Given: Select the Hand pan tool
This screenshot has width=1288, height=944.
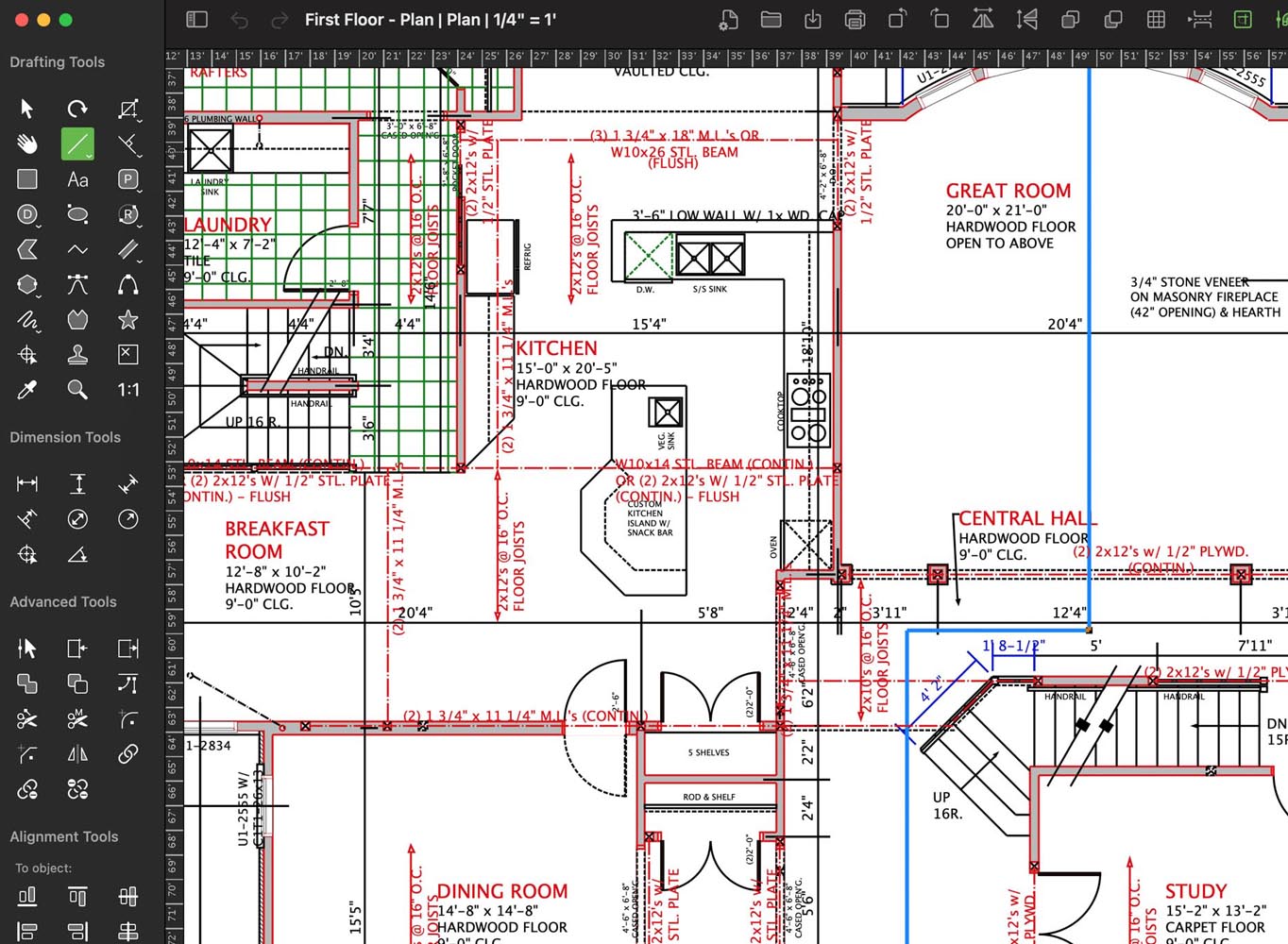Looking at the screenshot, I should pos(26,143).
